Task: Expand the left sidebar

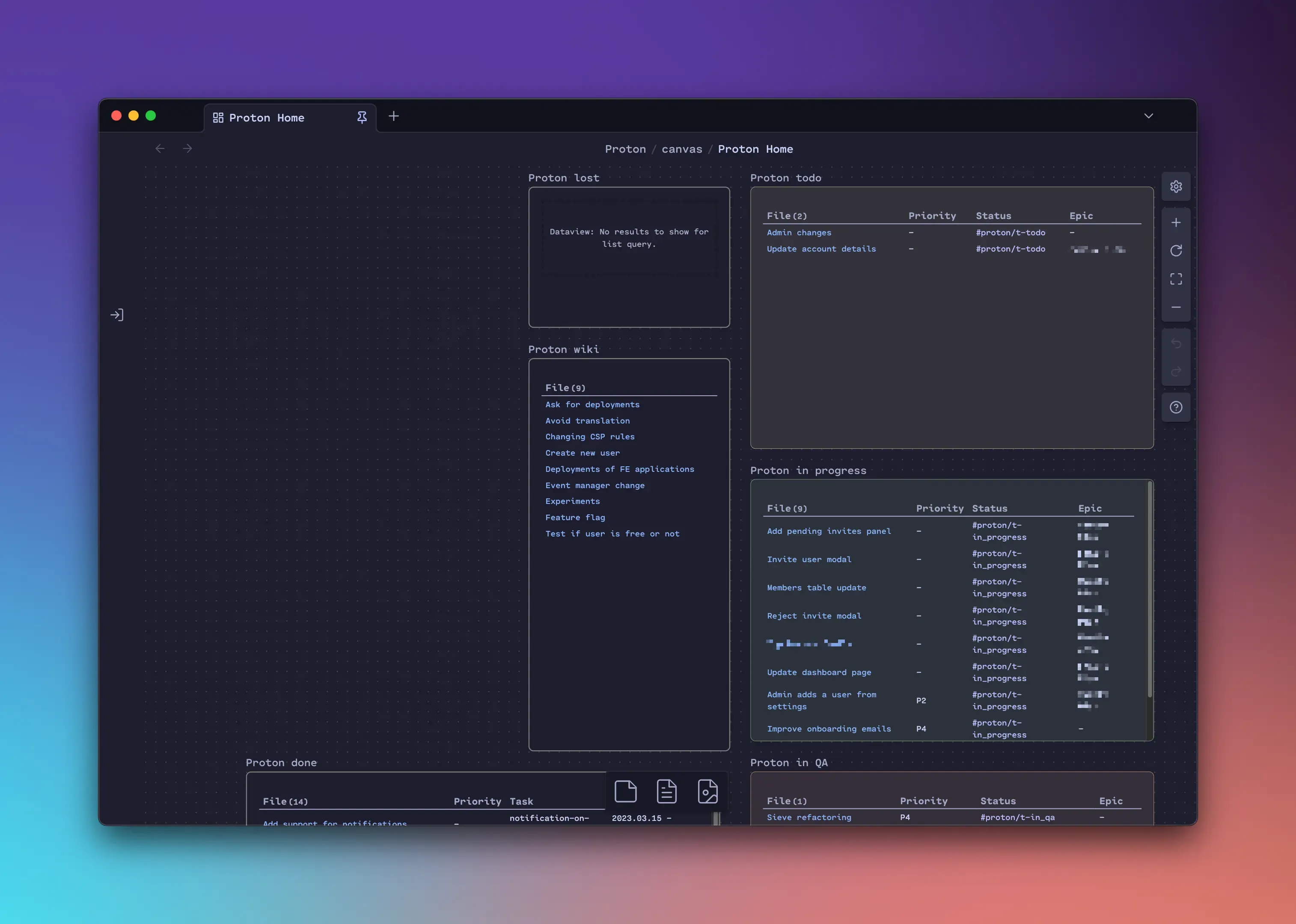Action: pyautogui.click(x=117, y=314)
